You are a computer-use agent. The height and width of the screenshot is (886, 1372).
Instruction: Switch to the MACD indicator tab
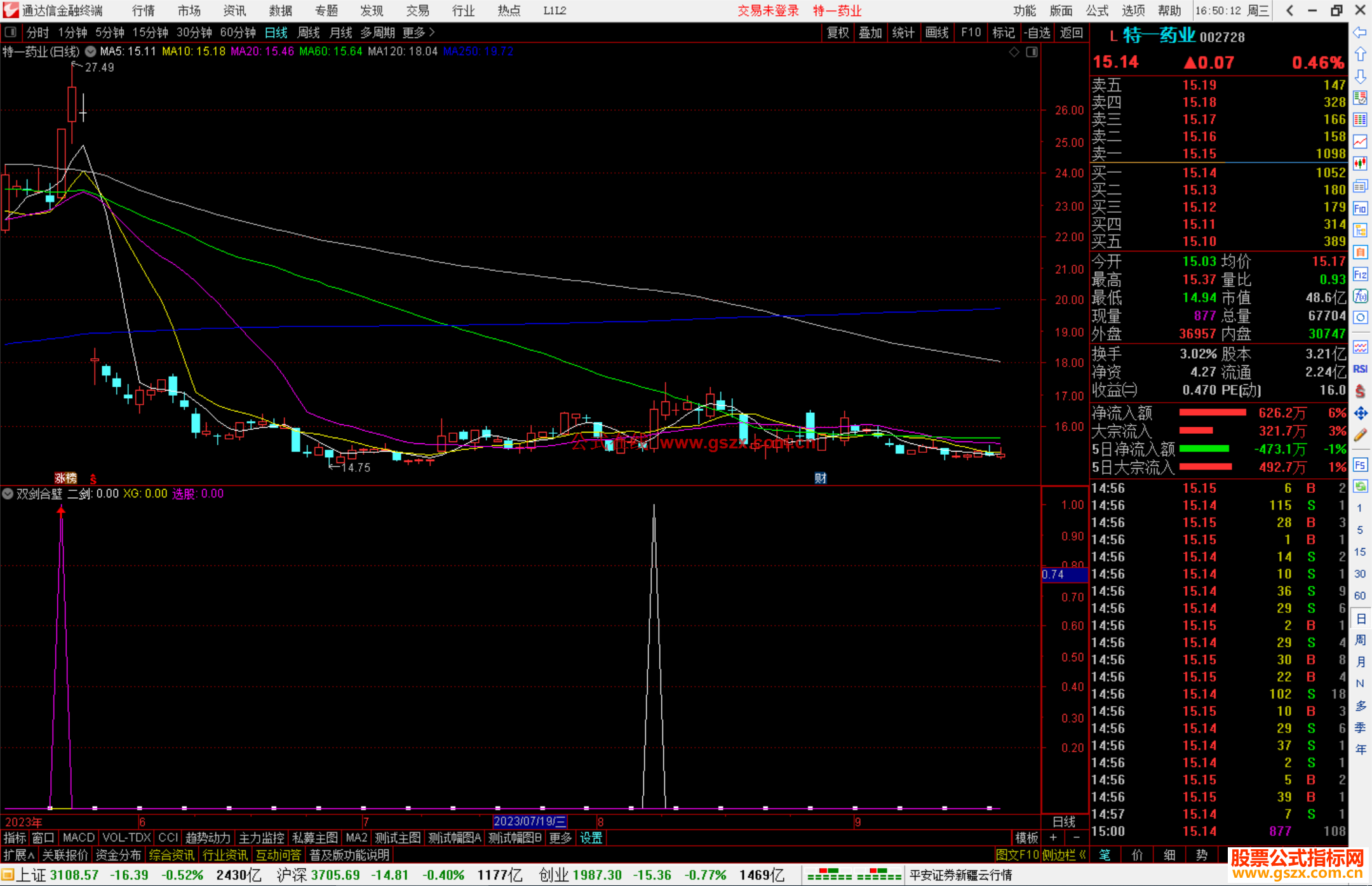click(x=79, y=838)
